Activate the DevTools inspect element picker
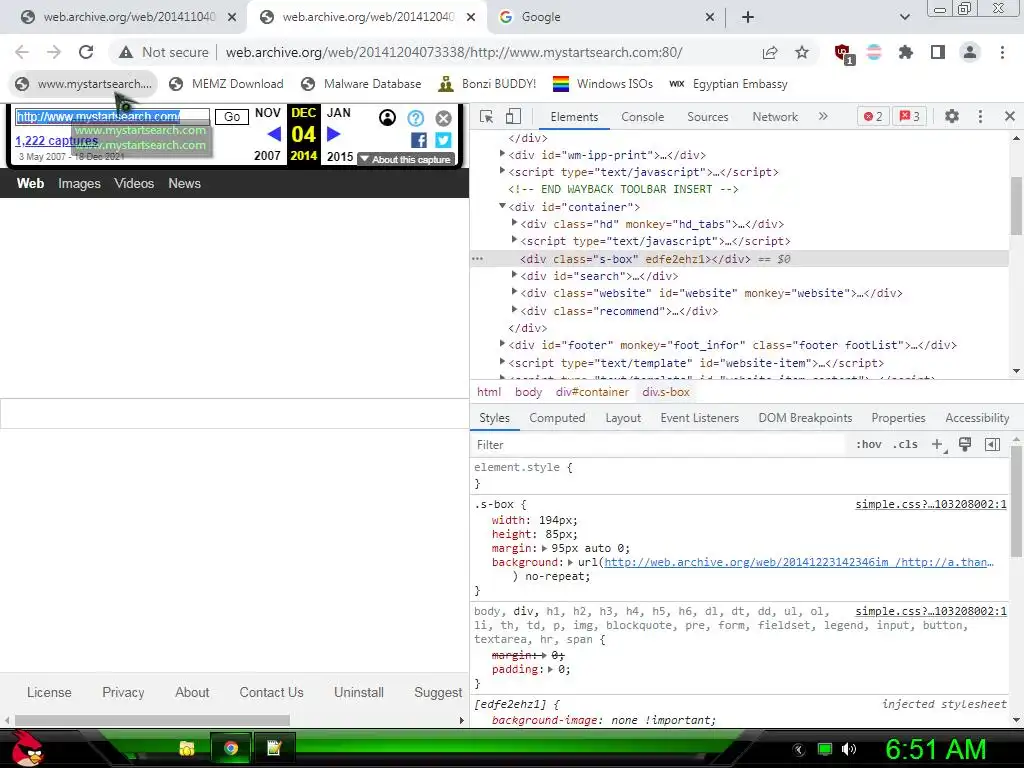 point(487,116)
